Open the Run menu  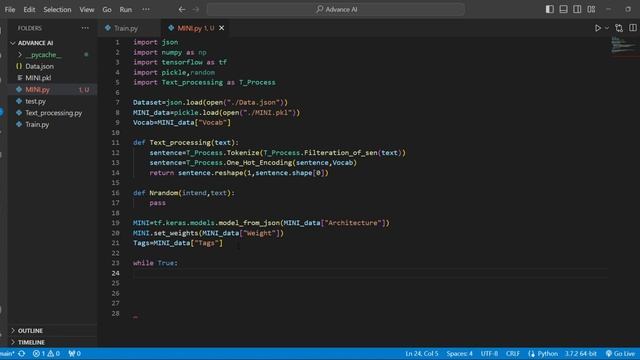(126, 9)
